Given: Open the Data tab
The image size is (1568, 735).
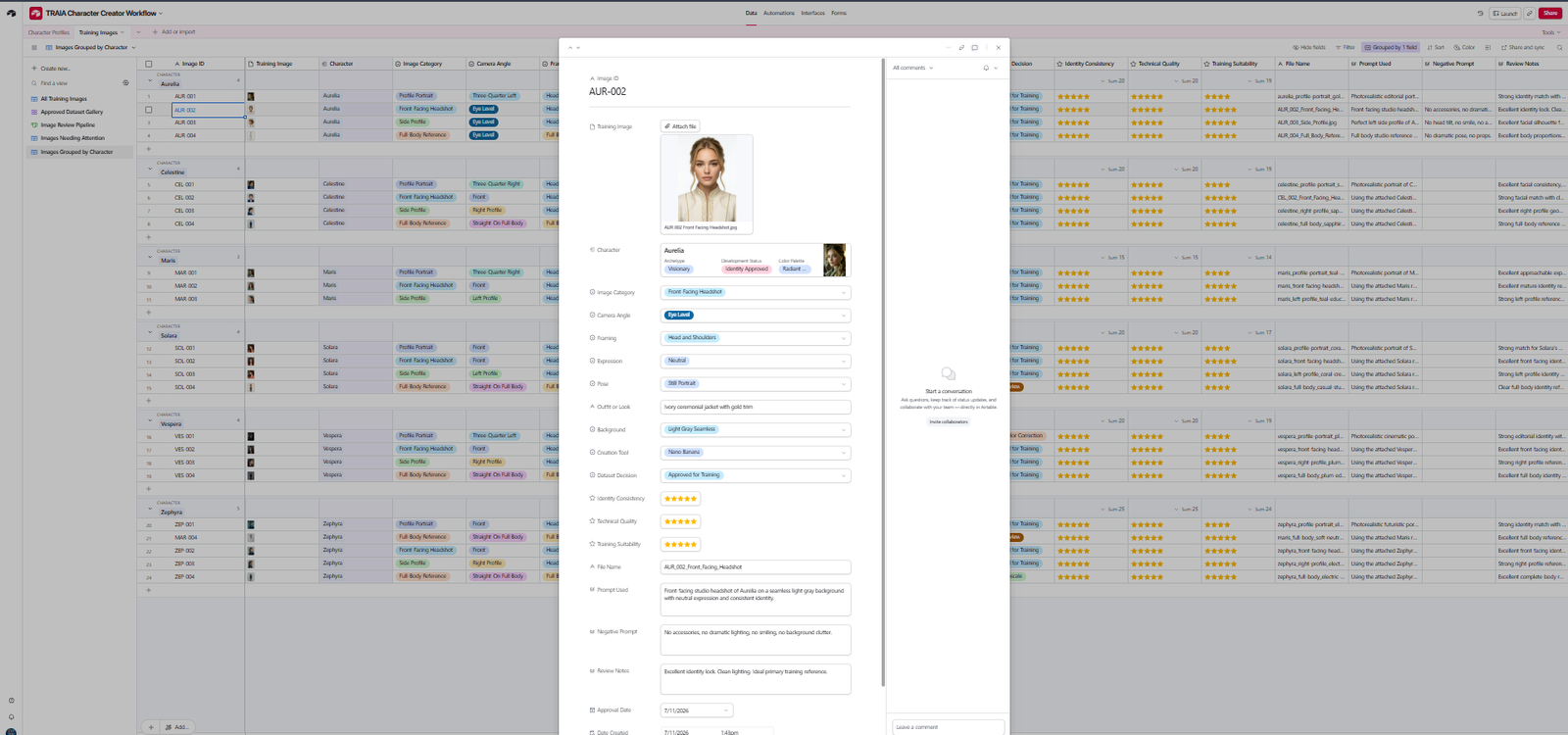Looking at the screenshot, I should click(x=751, y=13).
